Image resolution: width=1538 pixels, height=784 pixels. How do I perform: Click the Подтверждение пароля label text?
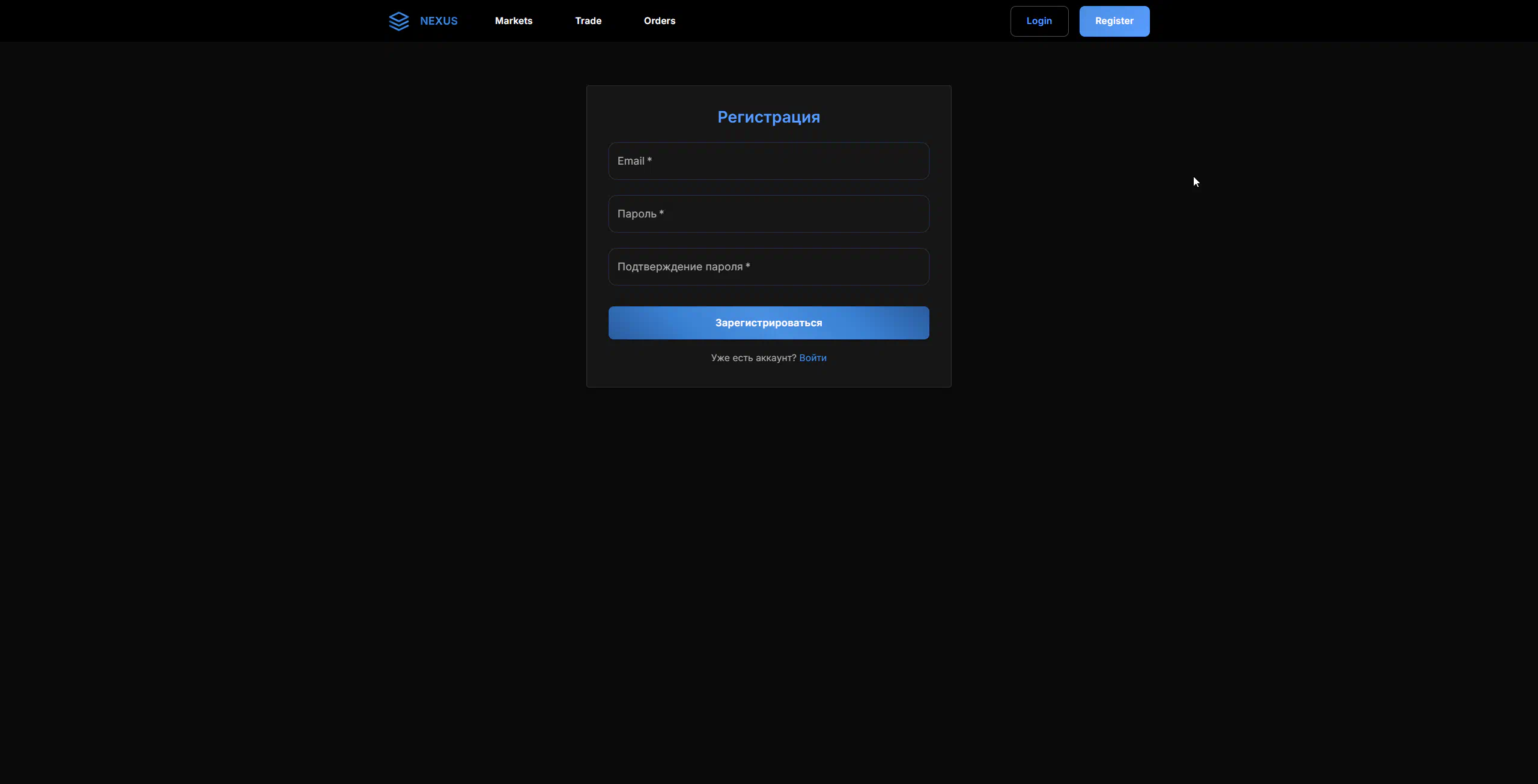[x=679, y=267]
